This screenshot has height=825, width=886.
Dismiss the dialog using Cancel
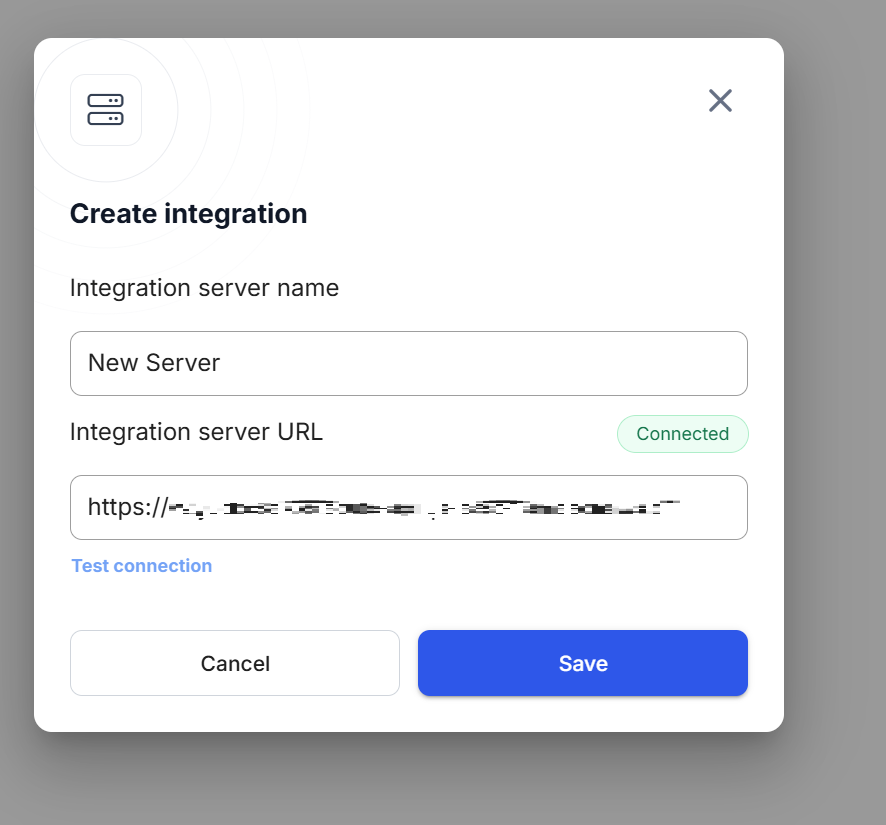click(235, 663)
